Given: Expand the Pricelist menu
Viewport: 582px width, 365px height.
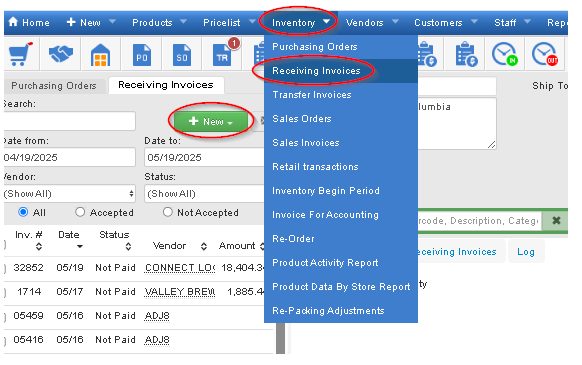Looking at the screenshot, I should tap(229, 23).
